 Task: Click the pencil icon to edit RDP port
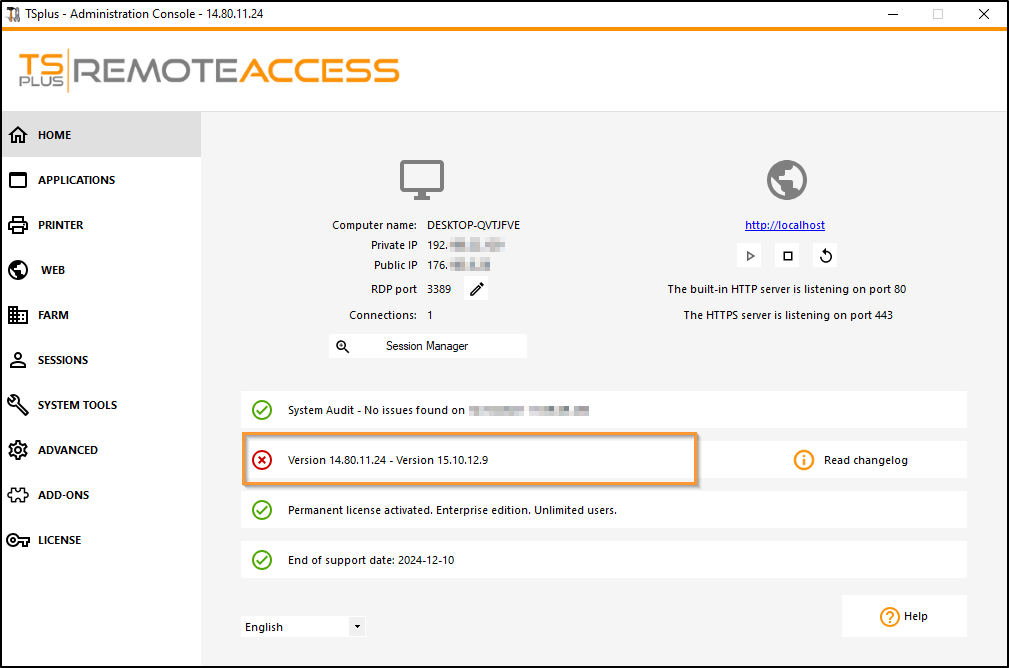(x=477, y=290)
